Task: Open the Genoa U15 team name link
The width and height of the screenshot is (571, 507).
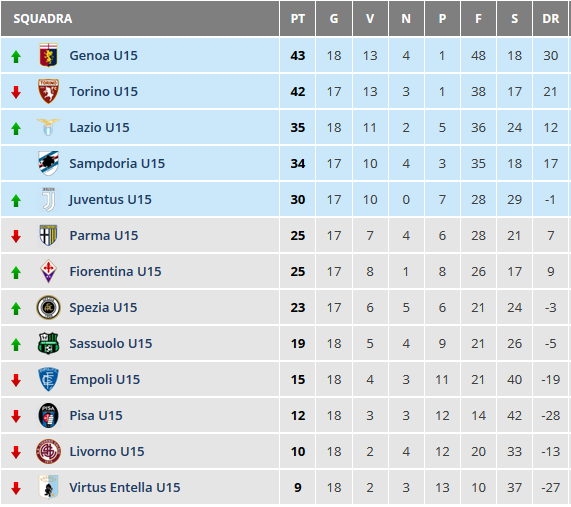Action: pyautogui.click(x=103, y=55)
